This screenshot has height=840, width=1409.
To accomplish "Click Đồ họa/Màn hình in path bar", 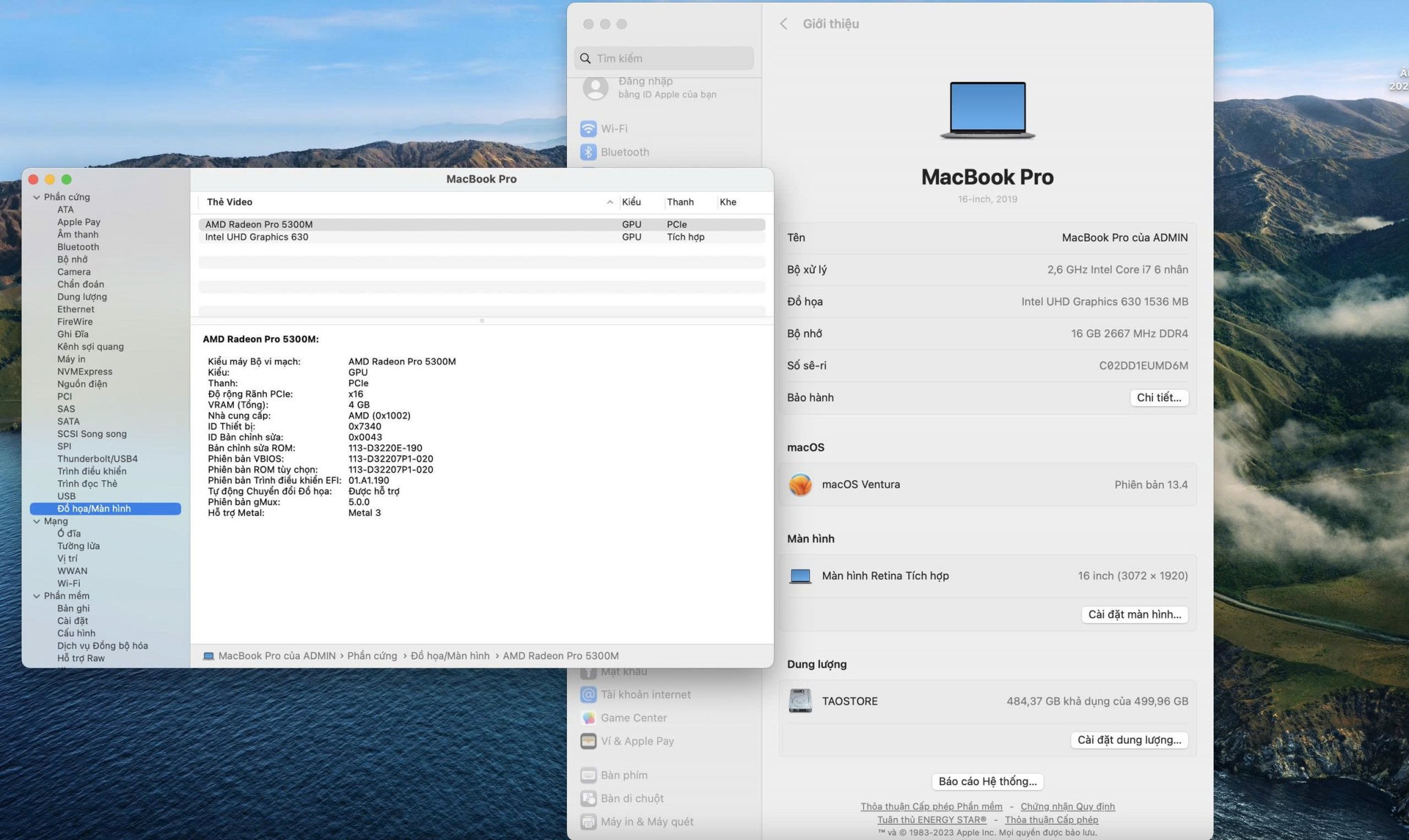I will point(450,656).
